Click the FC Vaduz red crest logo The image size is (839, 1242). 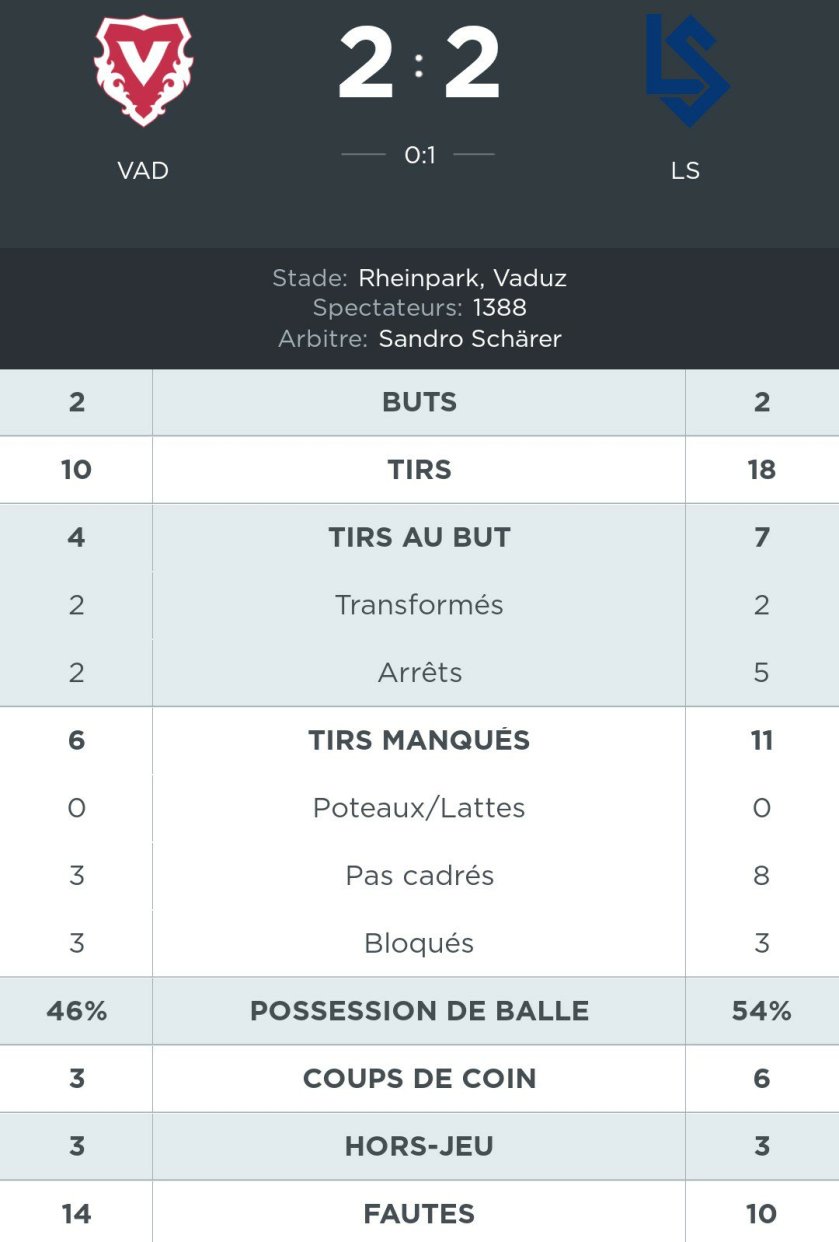click(x=143, y=69)
